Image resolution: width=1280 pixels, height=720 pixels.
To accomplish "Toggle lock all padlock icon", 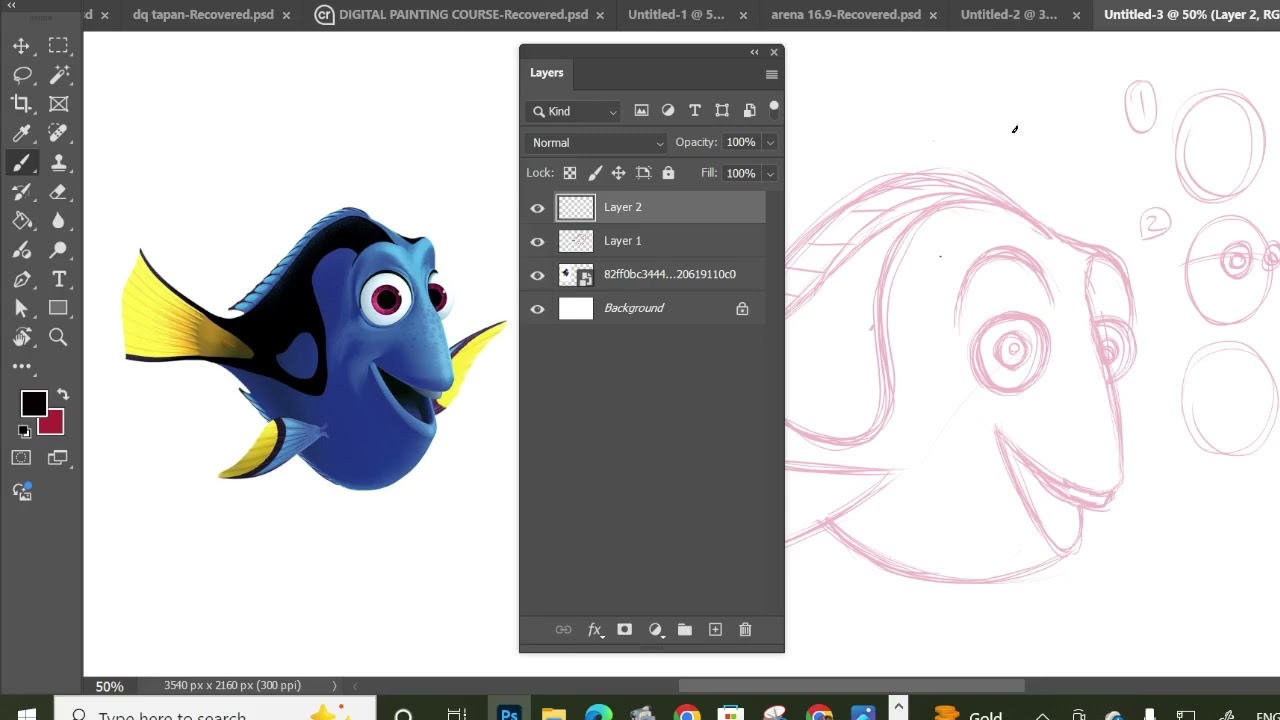I will [x=668, y=173].
